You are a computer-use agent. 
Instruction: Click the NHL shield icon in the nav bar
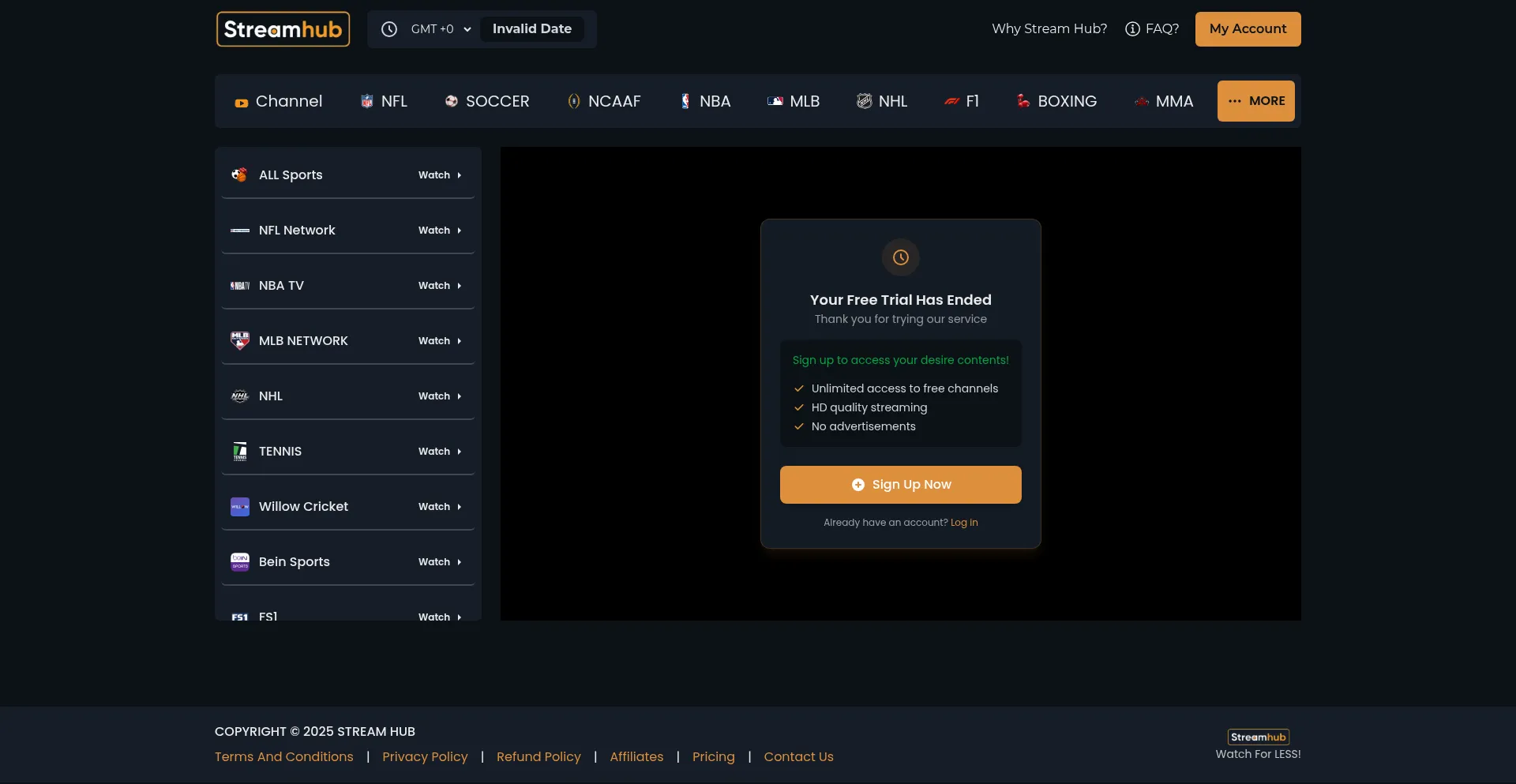[865, 101]
